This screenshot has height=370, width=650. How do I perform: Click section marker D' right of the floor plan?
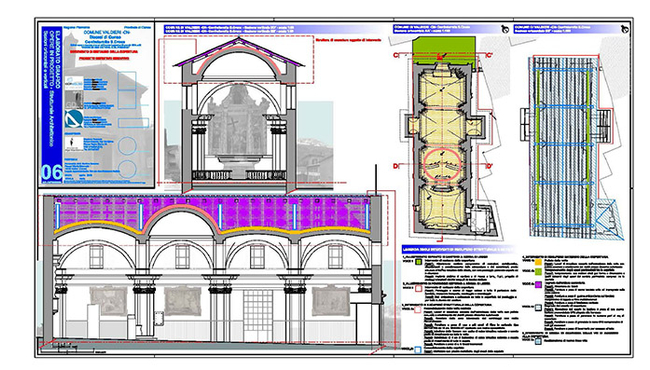click(490, 166)
